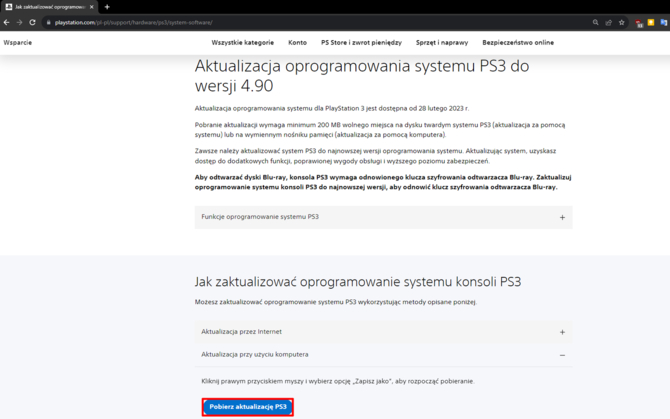This screenshot has height=419, width=670.
Task: Open the yellow extension icon in toolbar
Action: pyautogui.click(x=651, y=22)
